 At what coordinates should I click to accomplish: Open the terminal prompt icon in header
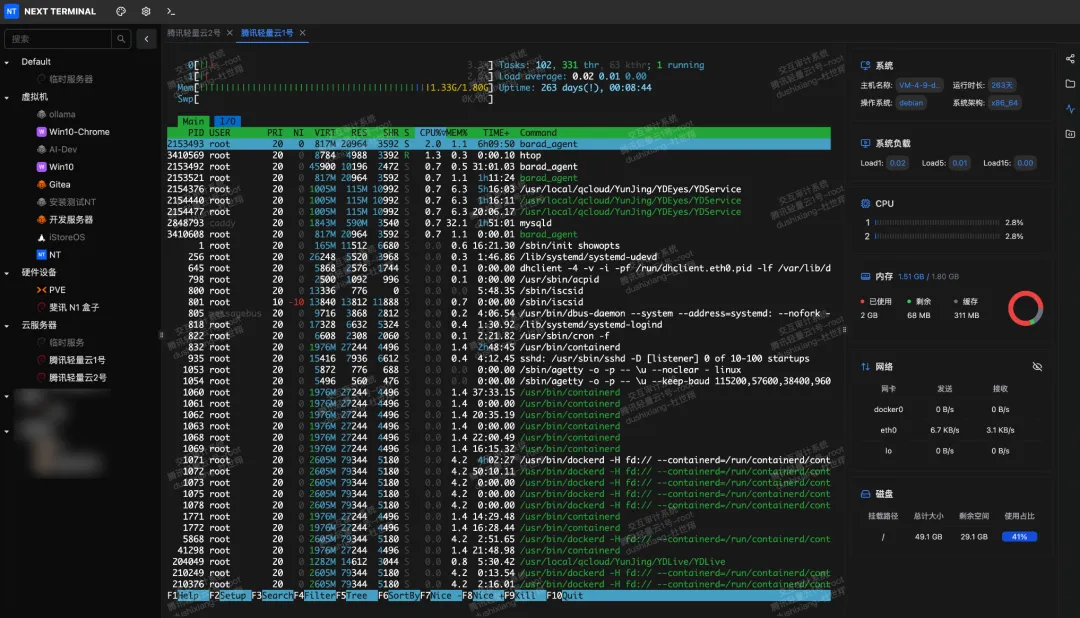171,11
